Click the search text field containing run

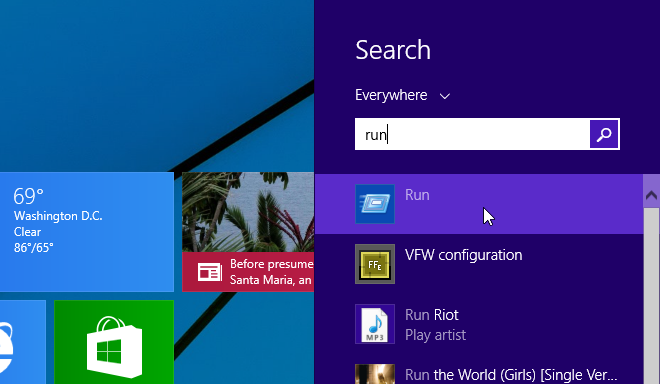coord(472,134)
